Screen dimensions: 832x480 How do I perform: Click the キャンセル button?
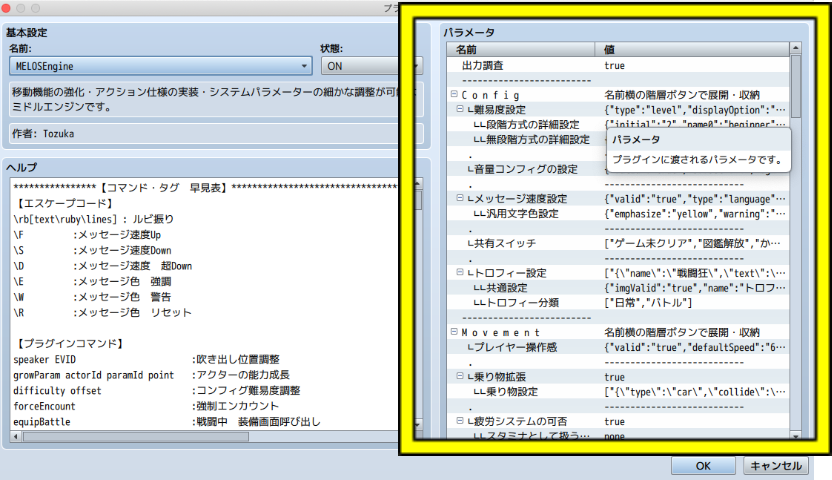pos(776,465)
